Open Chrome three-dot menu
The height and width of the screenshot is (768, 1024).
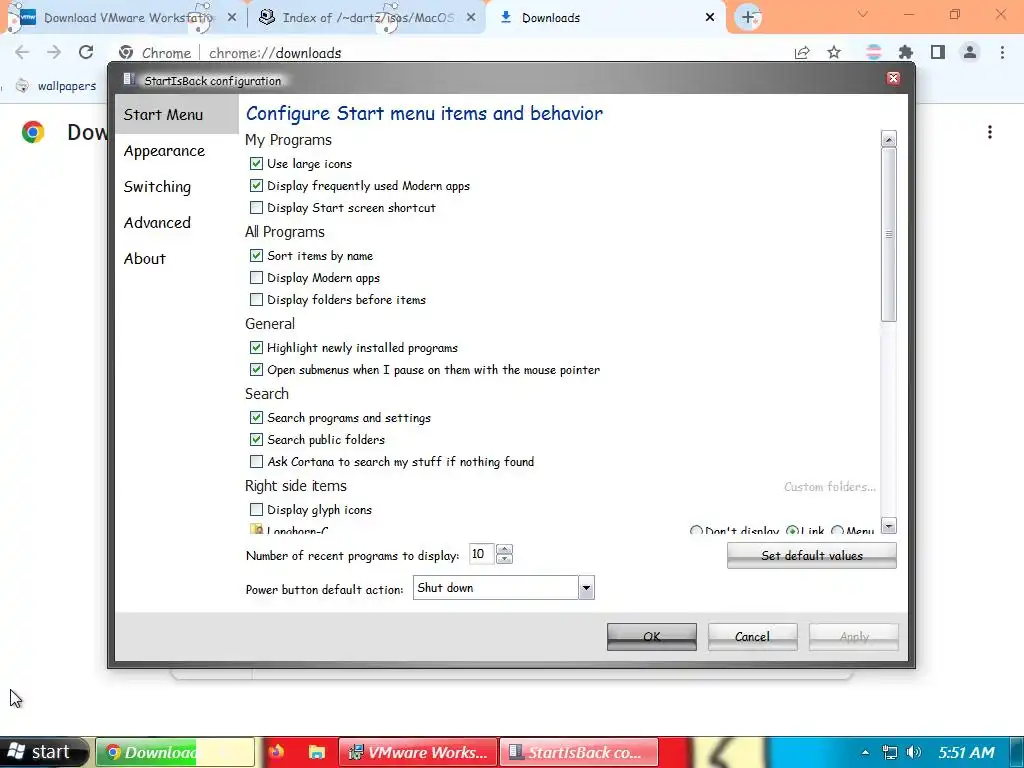1002,52
